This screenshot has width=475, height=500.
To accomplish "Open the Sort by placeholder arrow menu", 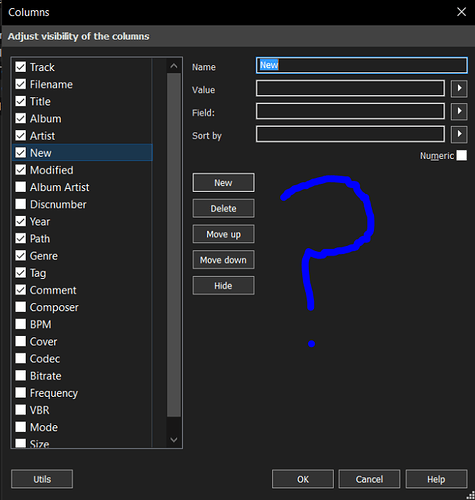I will [x=459, y=134].
